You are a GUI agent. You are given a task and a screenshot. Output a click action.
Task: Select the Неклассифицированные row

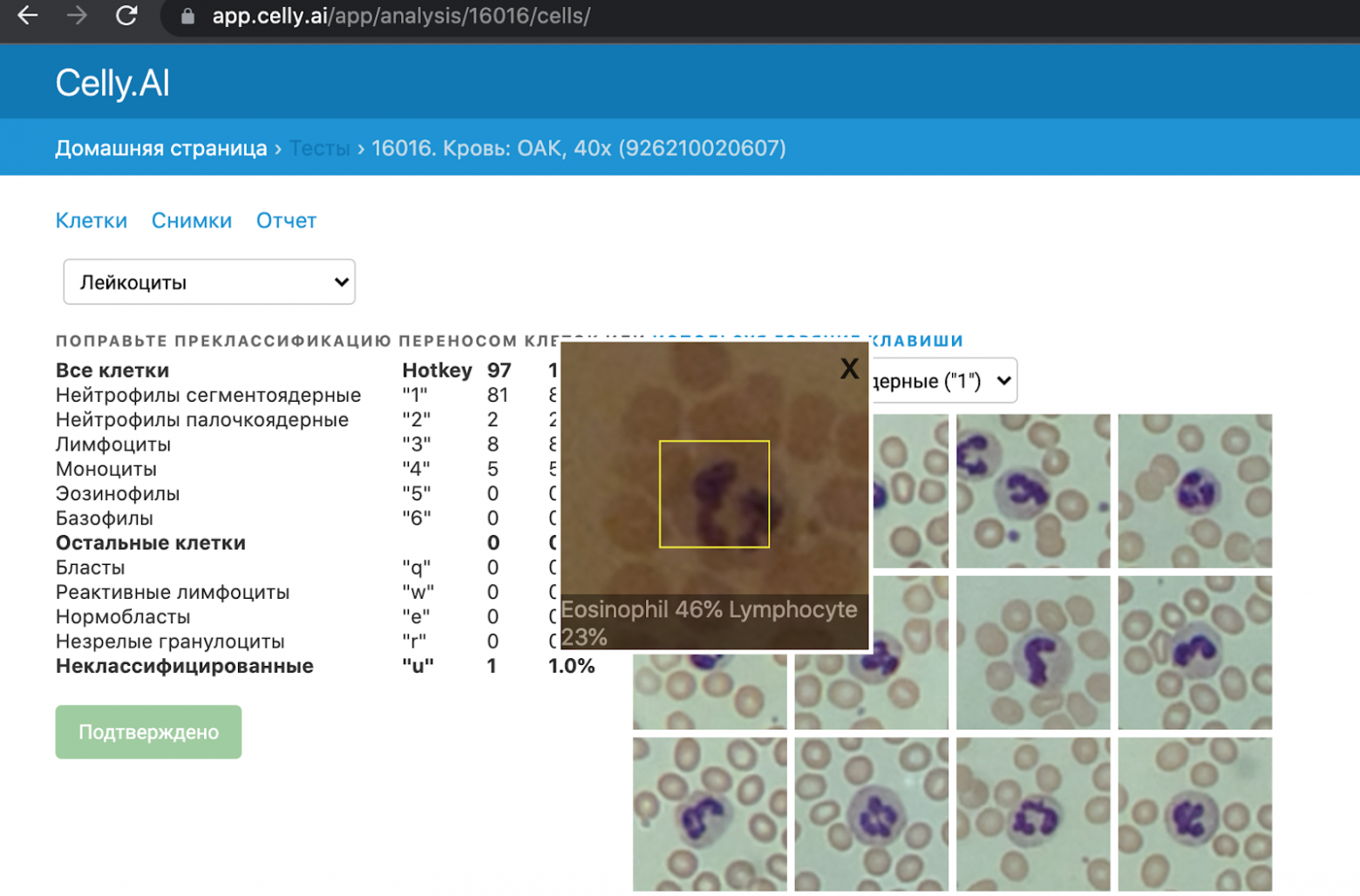[185, 666]
